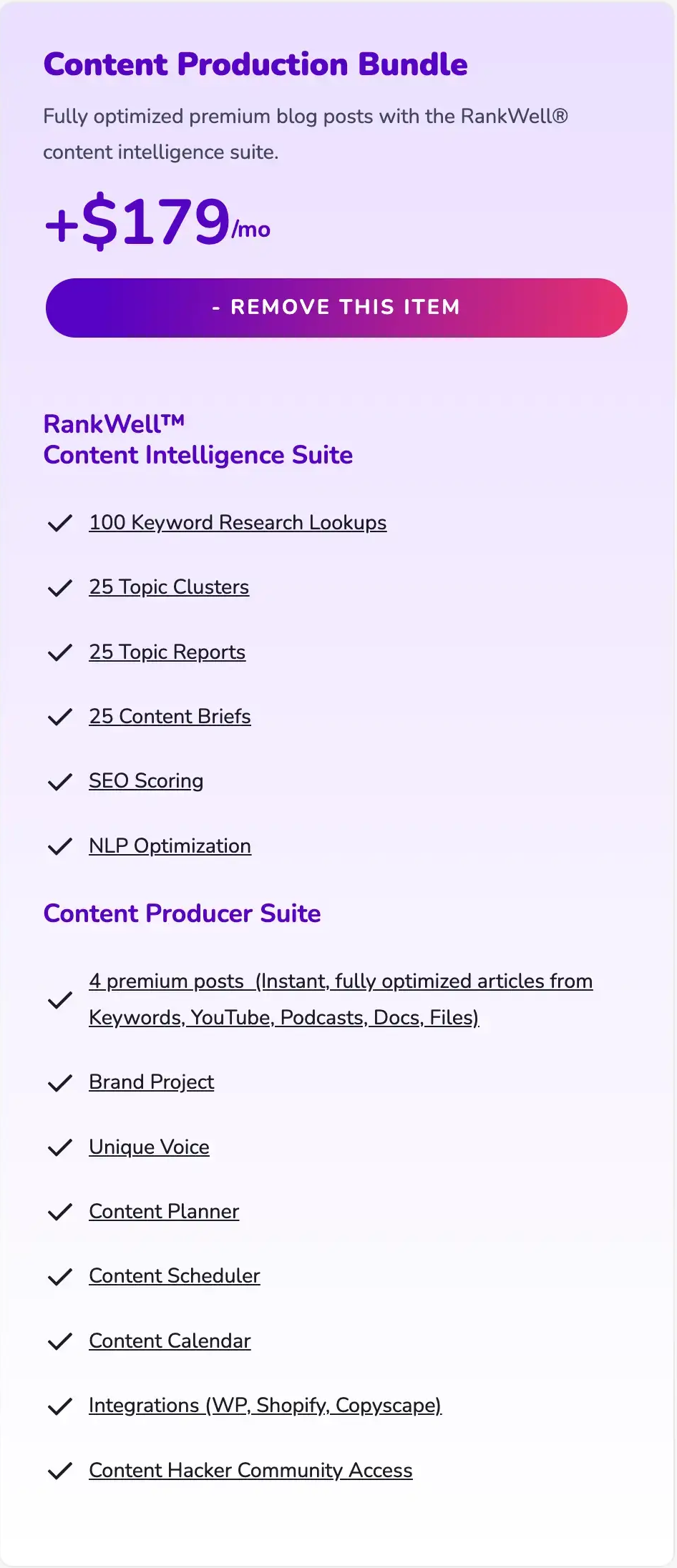Click the checkmark icon next to Content Calendar
The height and width of the screenshot is (1568, 677).
59,1342
